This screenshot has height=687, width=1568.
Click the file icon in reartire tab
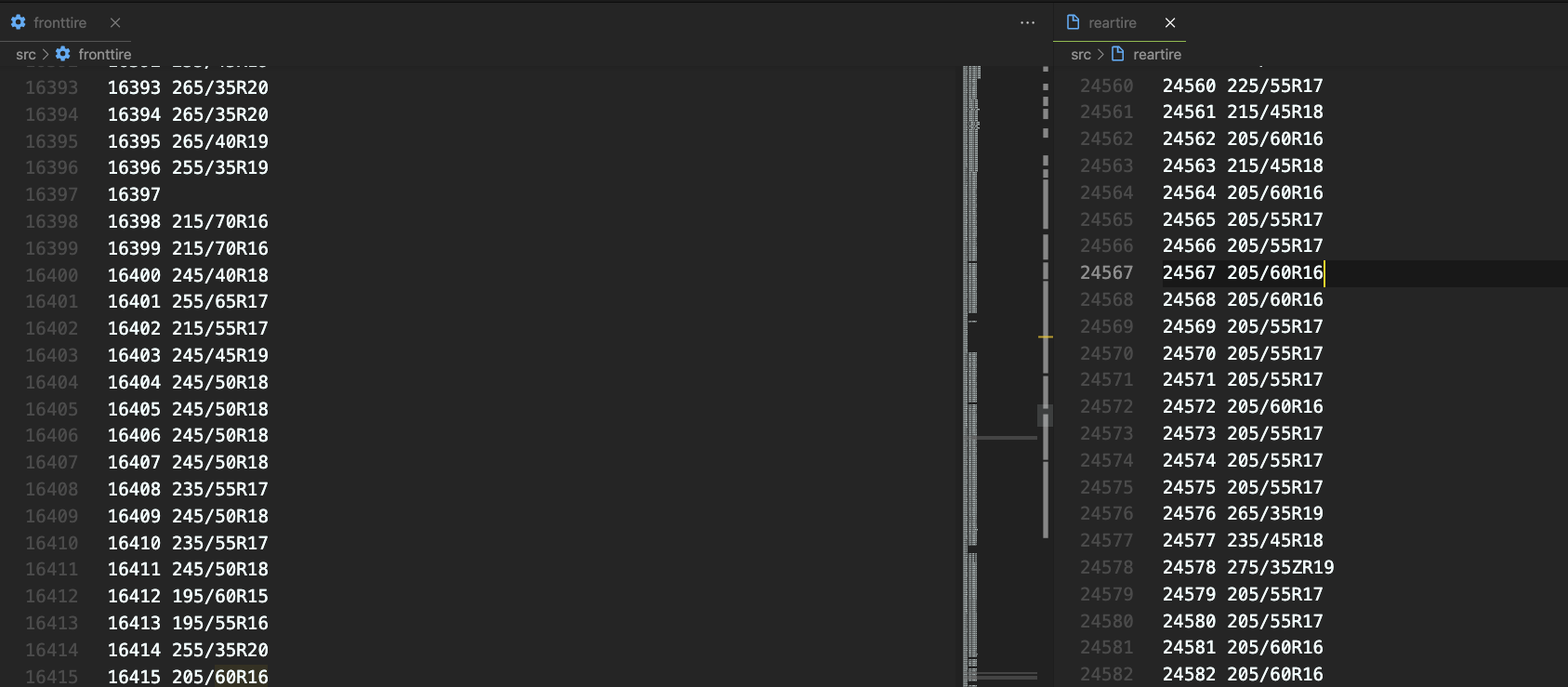coord(1073,22)
